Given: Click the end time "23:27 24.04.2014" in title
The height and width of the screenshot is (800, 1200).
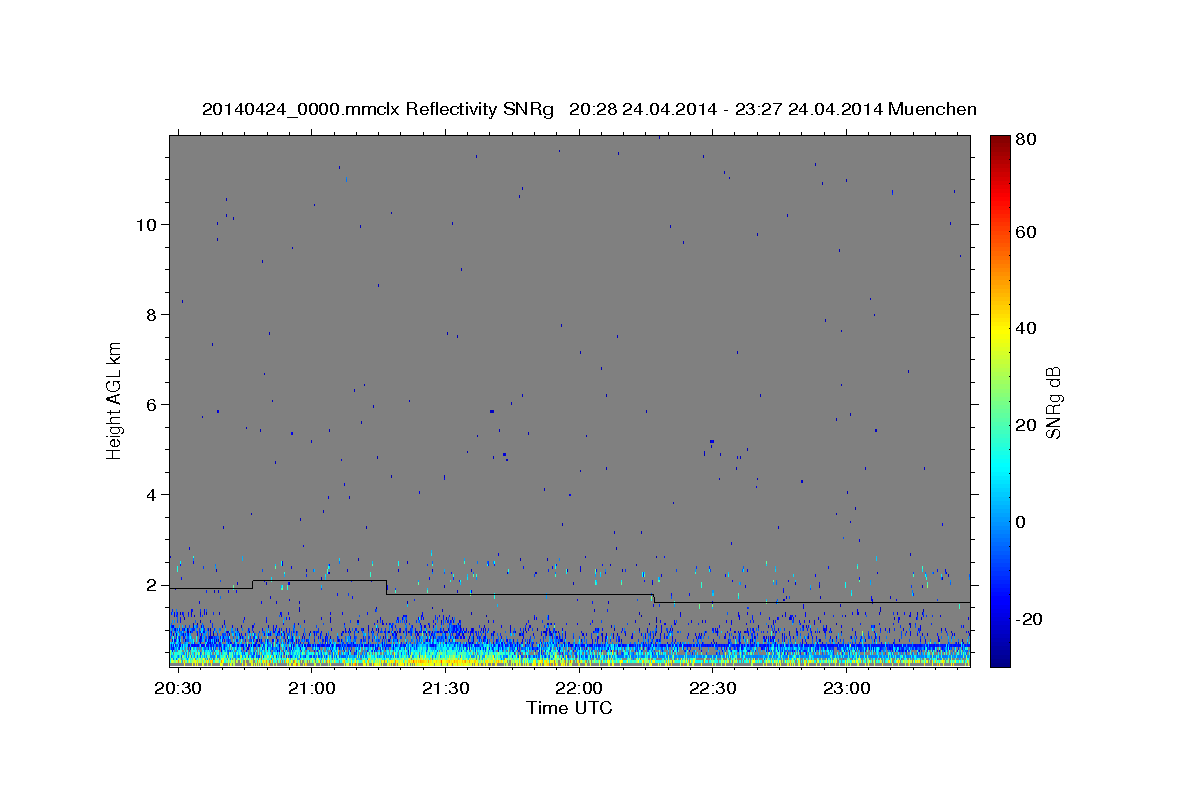Looking at the screenshot, I should point(808,109).
